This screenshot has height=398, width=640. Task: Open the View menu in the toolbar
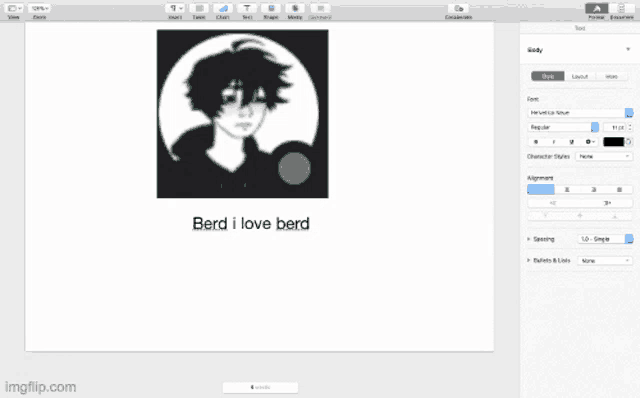coord(14,9)
